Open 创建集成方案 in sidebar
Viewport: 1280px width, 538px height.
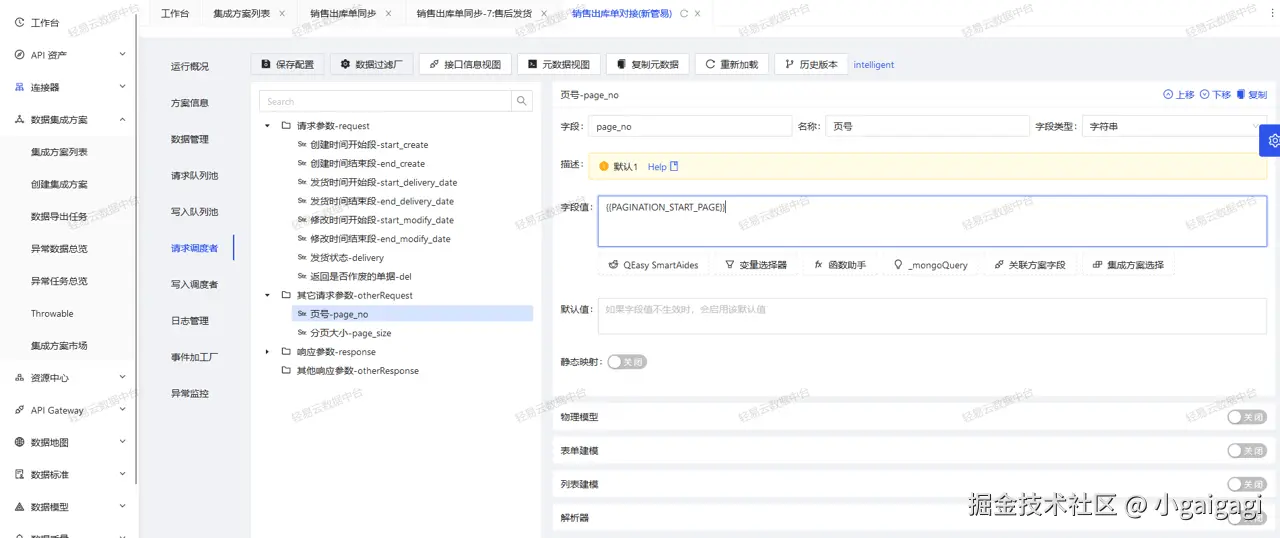(59, 184)
